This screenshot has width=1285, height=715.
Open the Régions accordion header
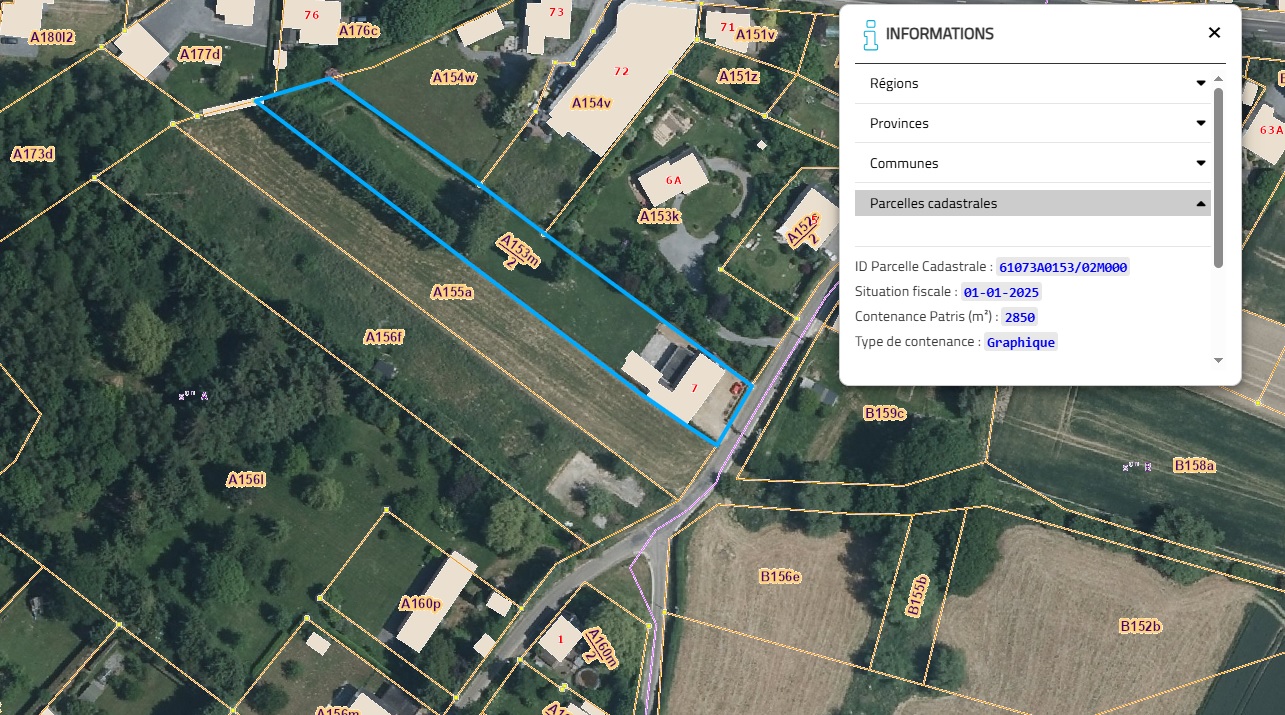tap(1032, 84)
